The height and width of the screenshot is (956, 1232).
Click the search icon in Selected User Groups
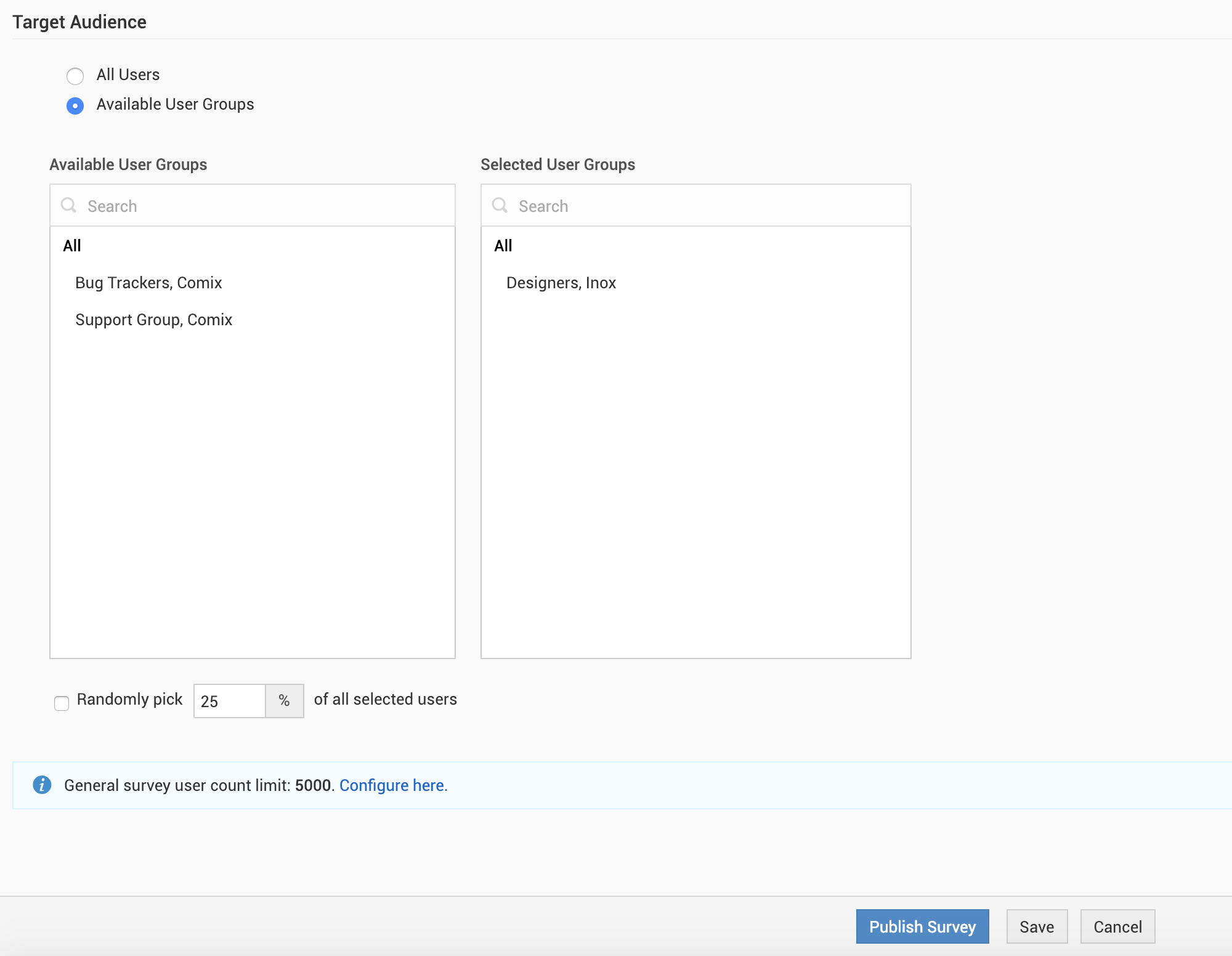pos(500,205)
